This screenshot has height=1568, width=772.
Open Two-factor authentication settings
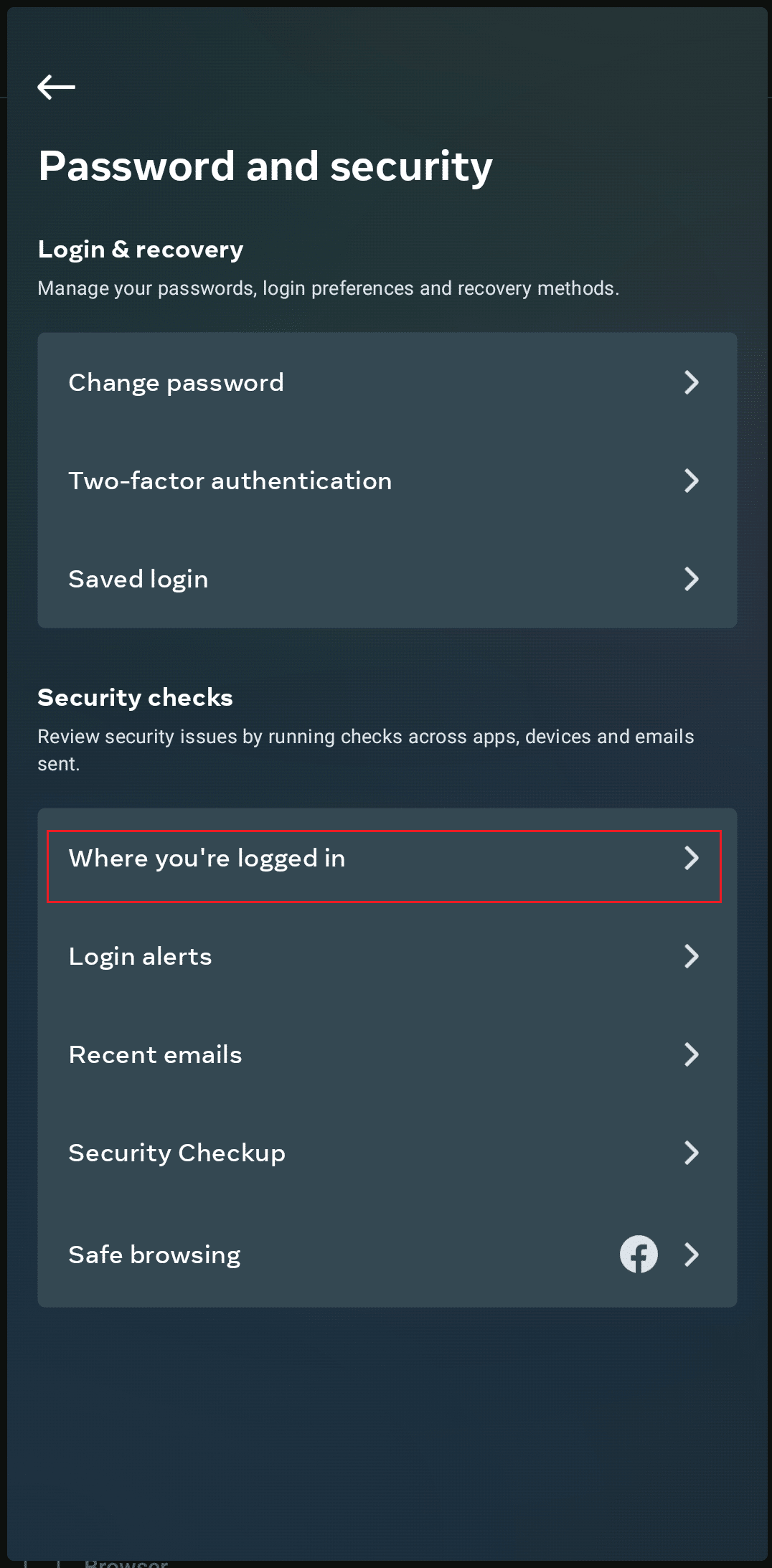387,481
